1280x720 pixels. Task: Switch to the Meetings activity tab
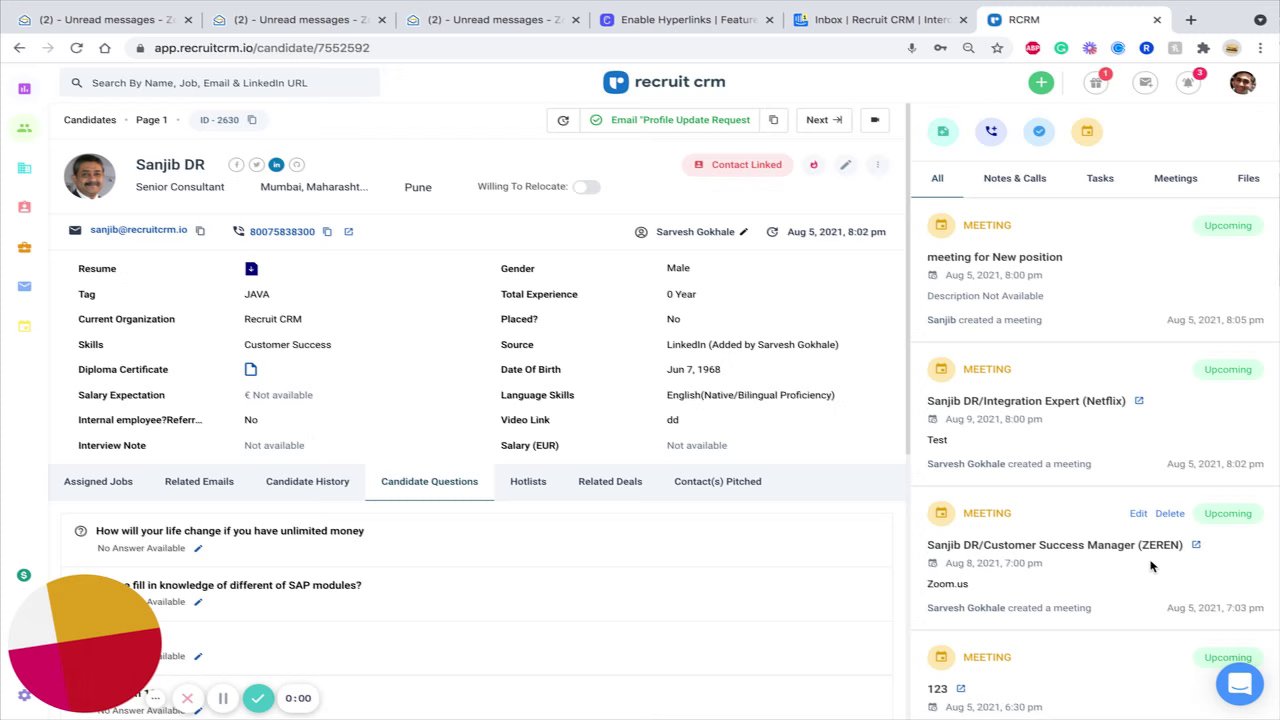(x=1176, y=178)
